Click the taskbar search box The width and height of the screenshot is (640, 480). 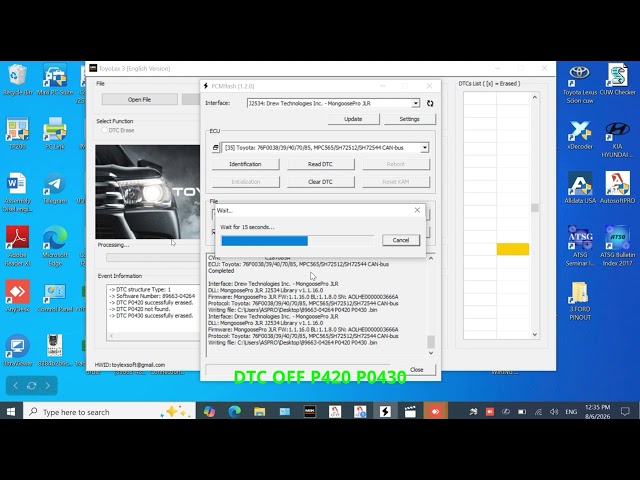click(x=109, y=411)
